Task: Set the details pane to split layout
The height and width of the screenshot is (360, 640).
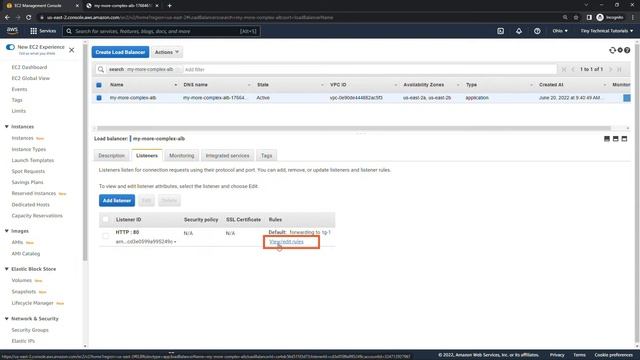Action: coord(616,139)
